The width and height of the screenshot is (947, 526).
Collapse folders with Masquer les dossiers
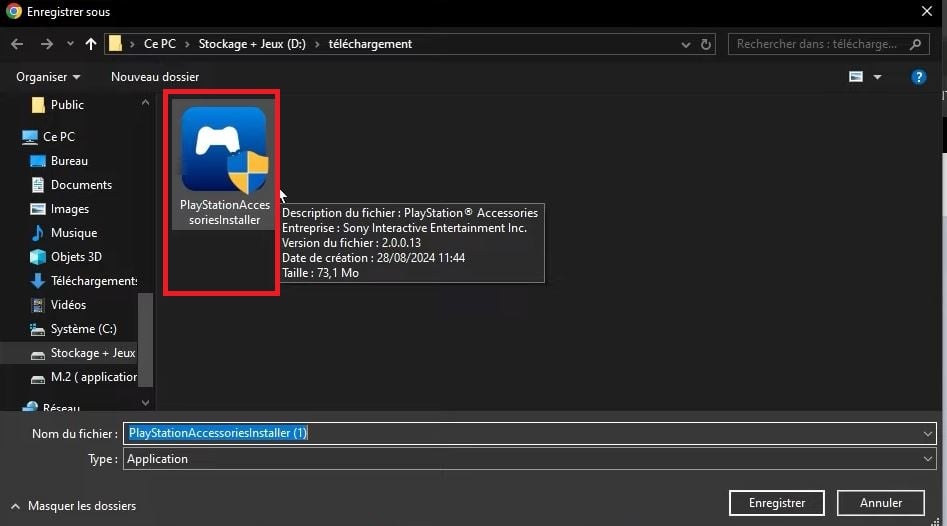point(72,506)
